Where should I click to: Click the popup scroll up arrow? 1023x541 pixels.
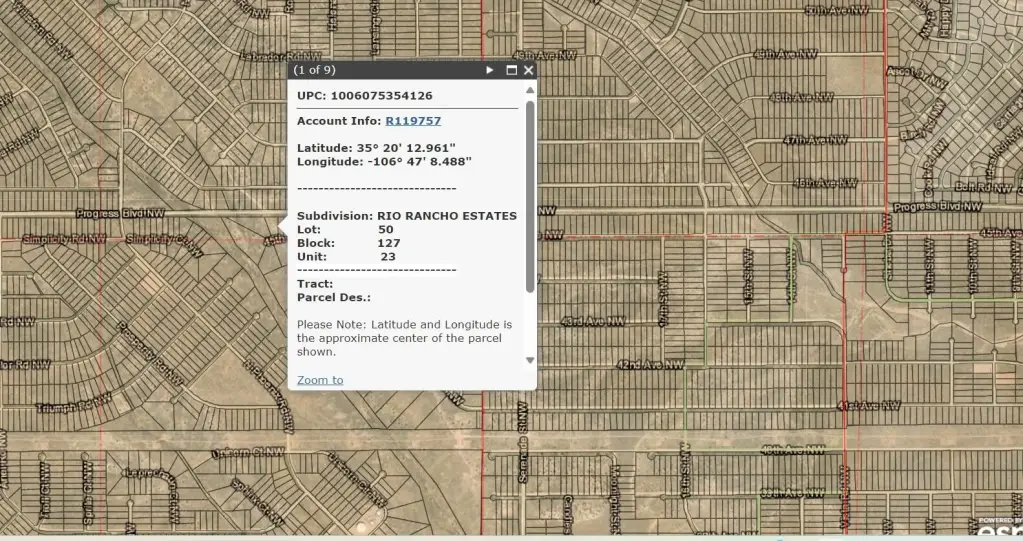[530, 90]
